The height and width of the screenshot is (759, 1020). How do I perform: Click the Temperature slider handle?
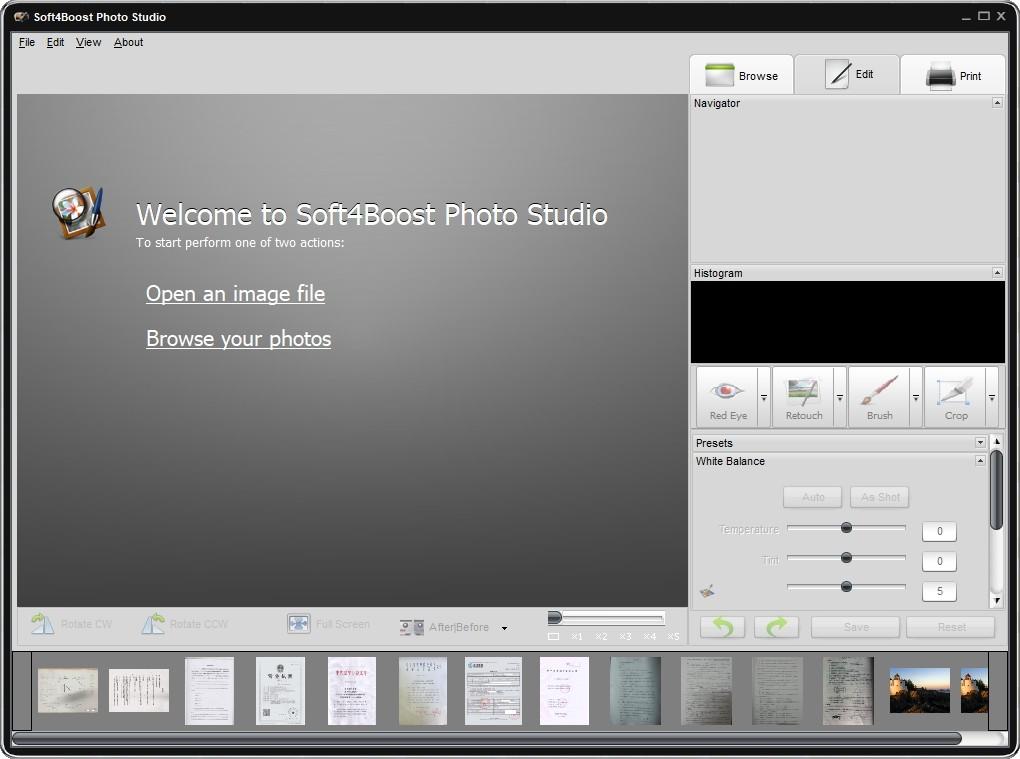(846, 527)
